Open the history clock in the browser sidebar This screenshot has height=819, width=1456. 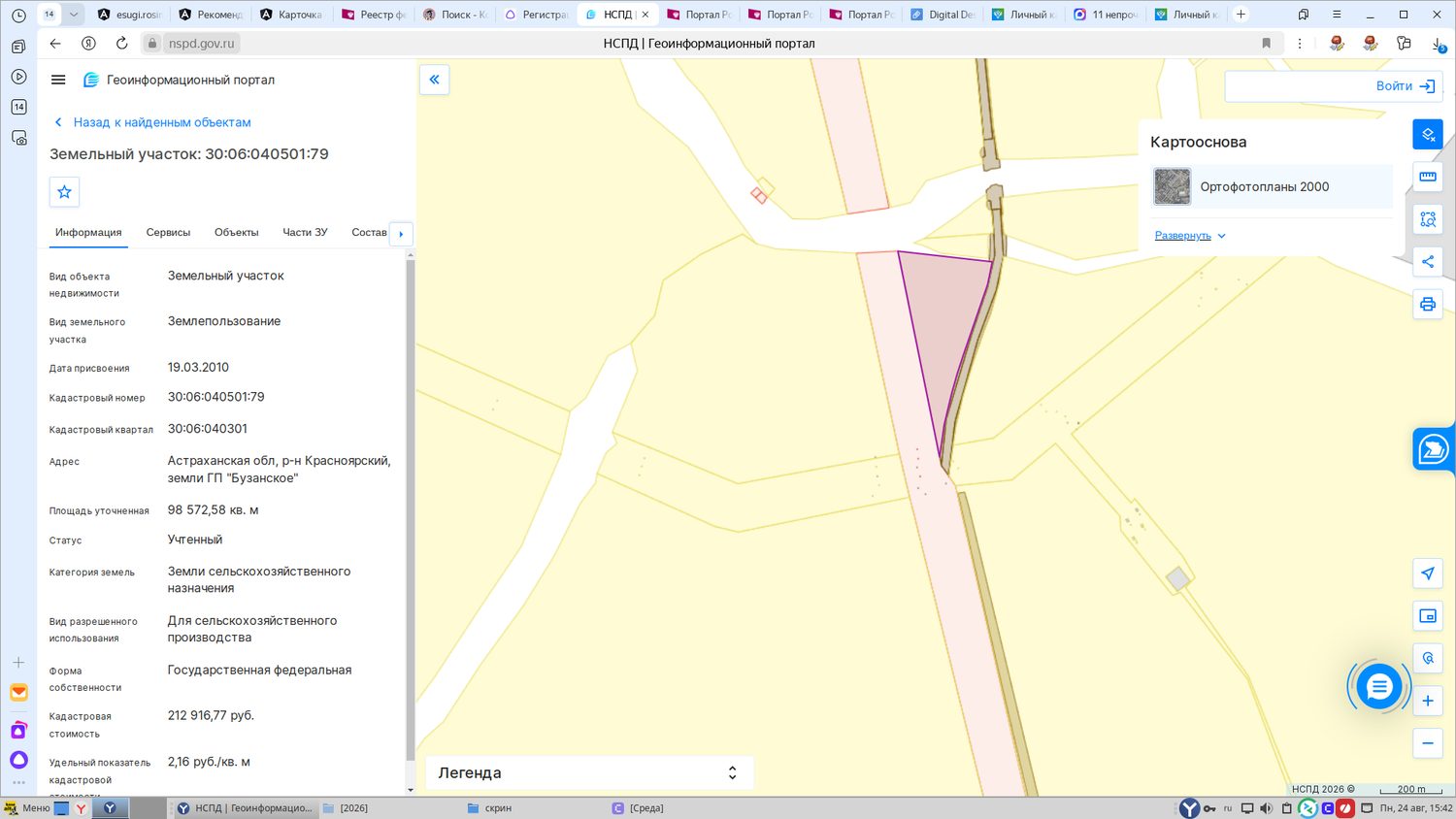[x=18, y=16]
